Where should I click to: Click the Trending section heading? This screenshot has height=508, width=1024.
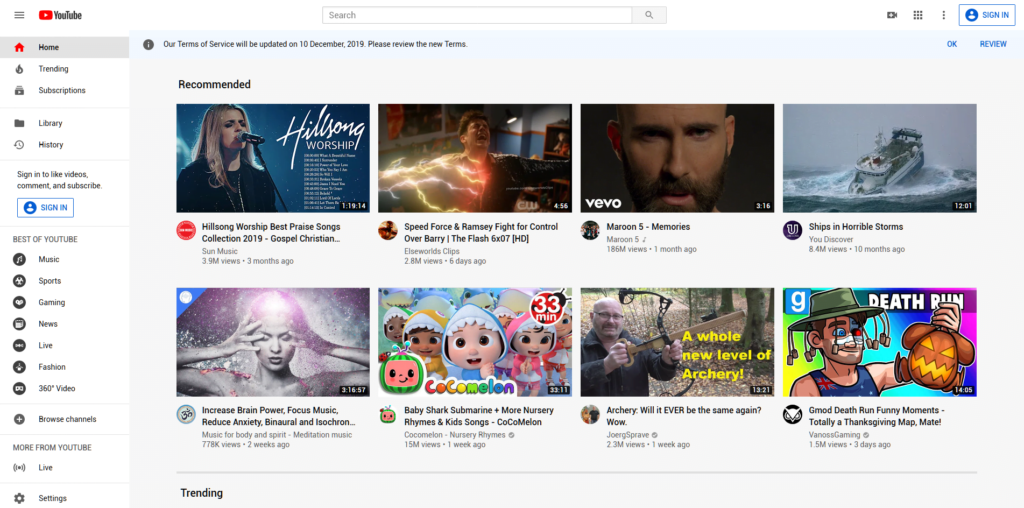coord(202,493)
